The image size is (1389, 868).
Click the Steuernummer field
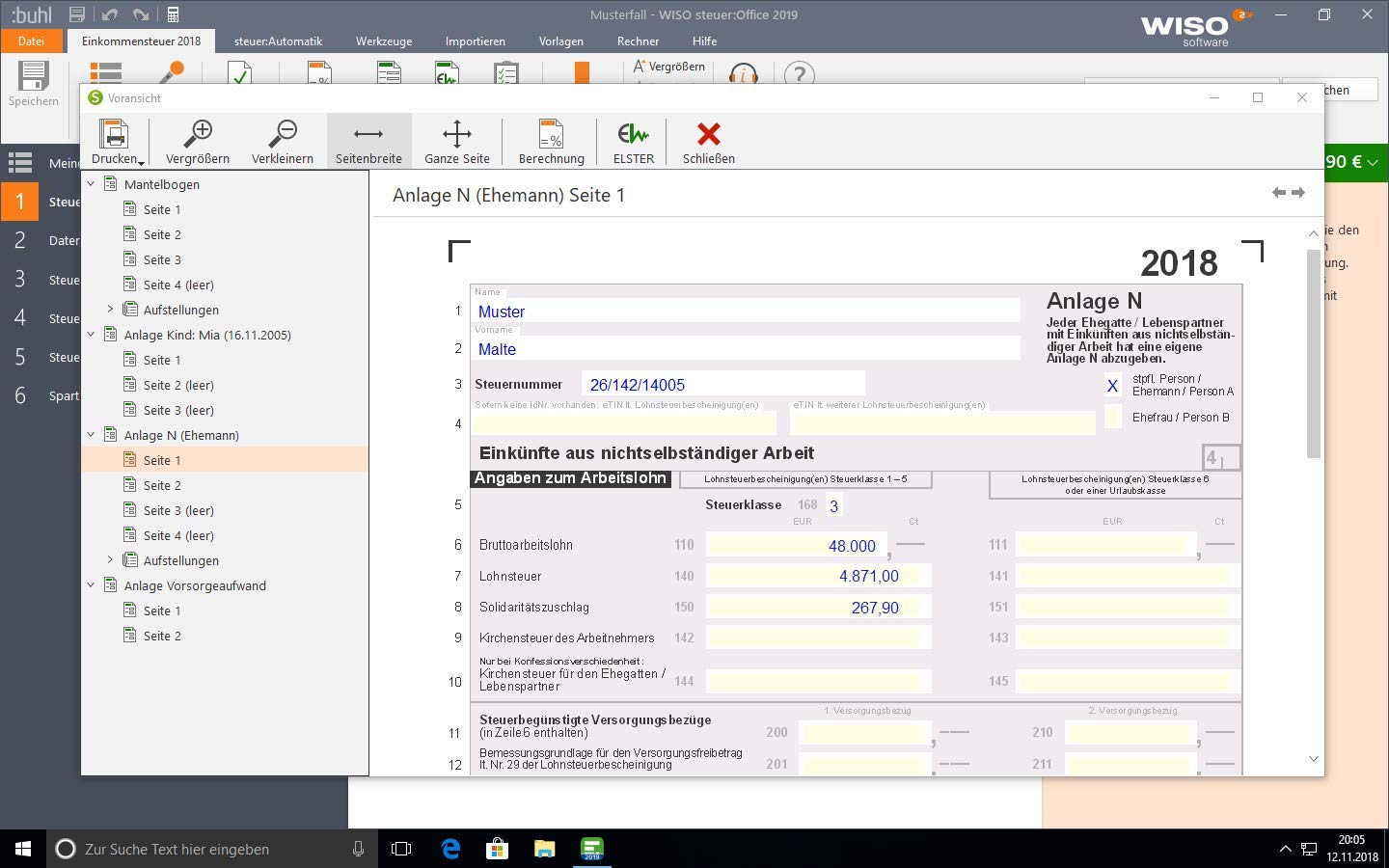tap(722, 384)
